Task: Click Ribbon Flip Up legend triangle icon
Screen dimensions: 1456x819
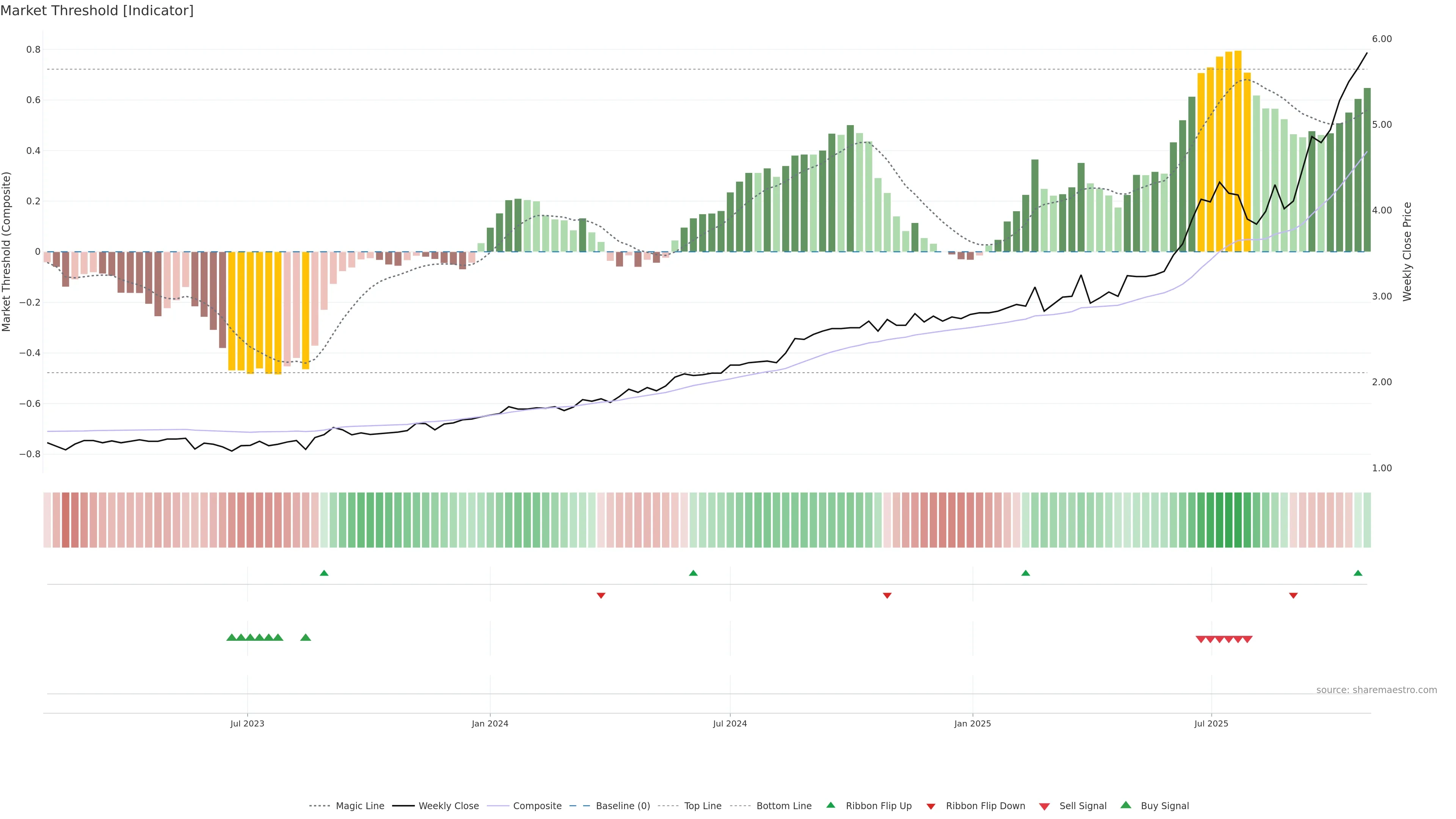Action: 830,805
